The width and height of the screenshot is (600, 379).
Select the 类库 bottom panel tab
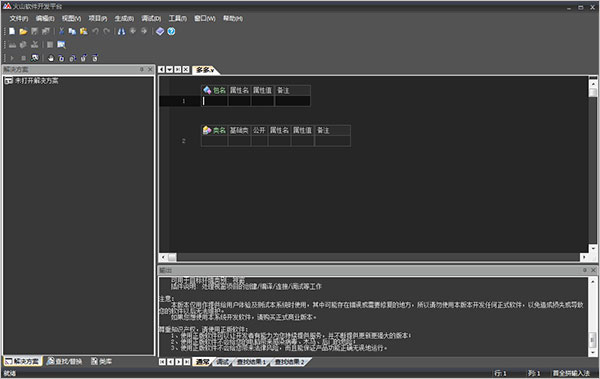(x=101, y=361)
